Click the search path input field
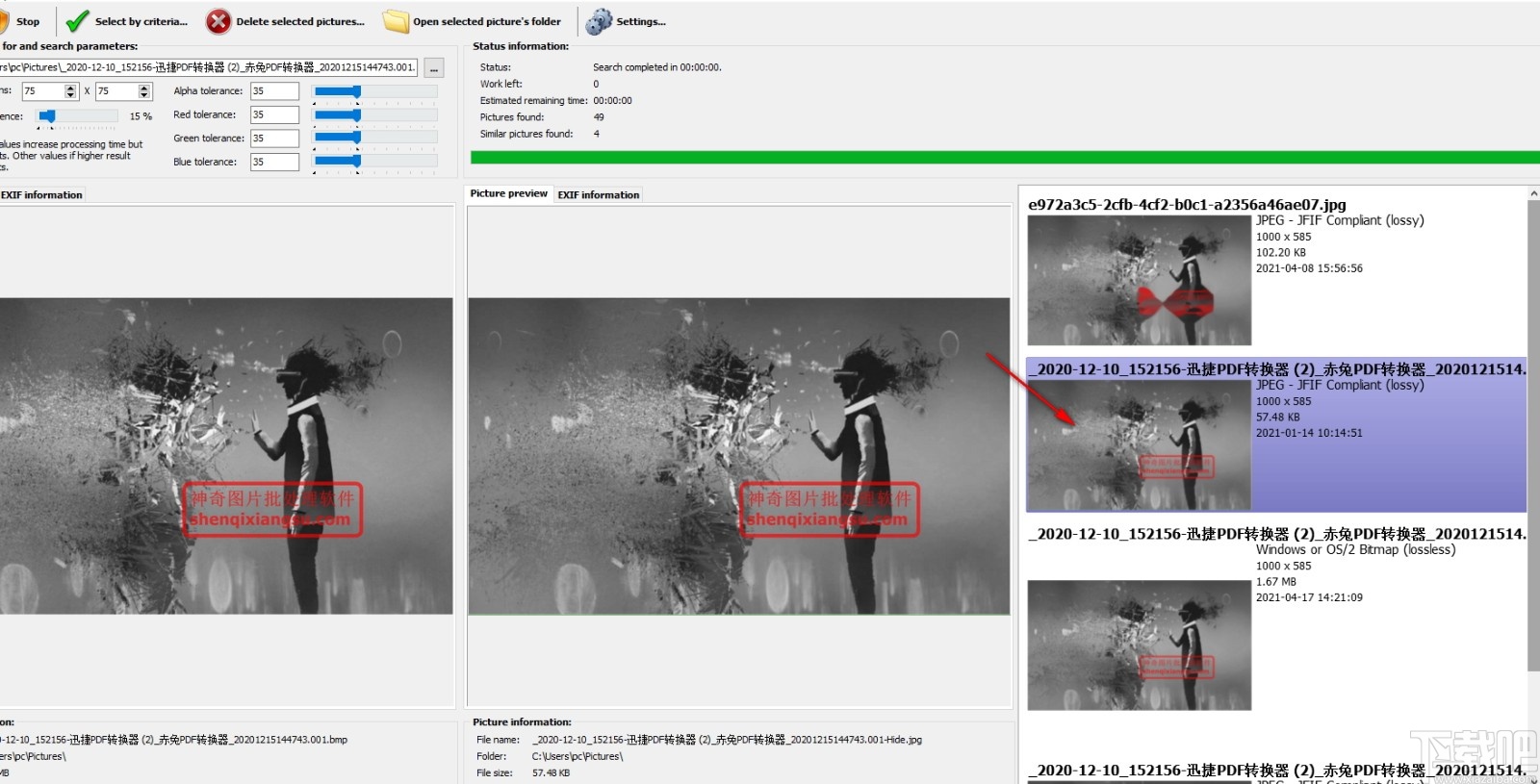 (x=208, y=67)
